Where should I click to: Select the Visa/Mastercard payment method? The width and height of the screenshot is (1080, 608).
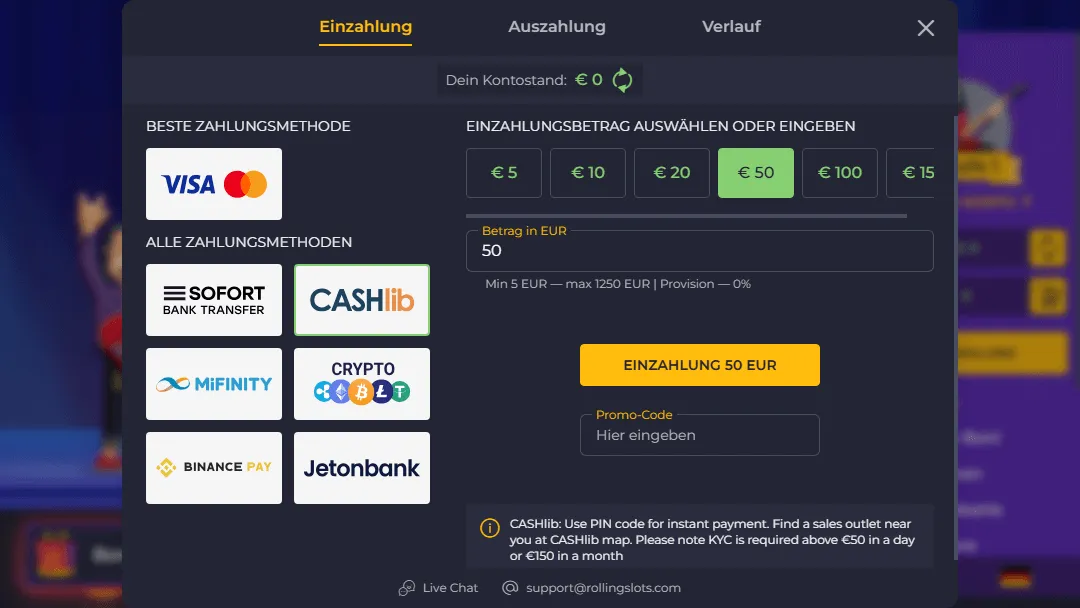click(213, 184)
